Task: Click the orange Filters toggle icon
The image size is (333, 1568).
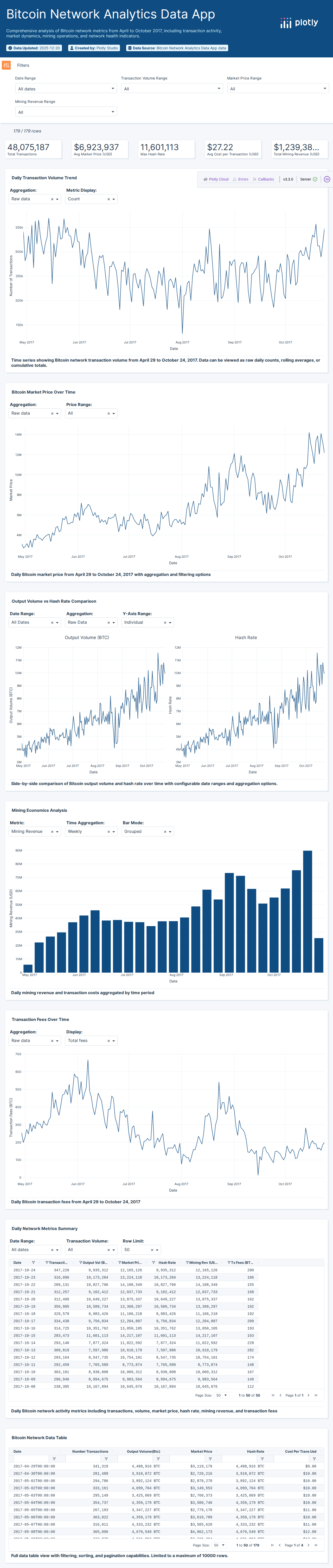Action: click(x=6, y=65)
